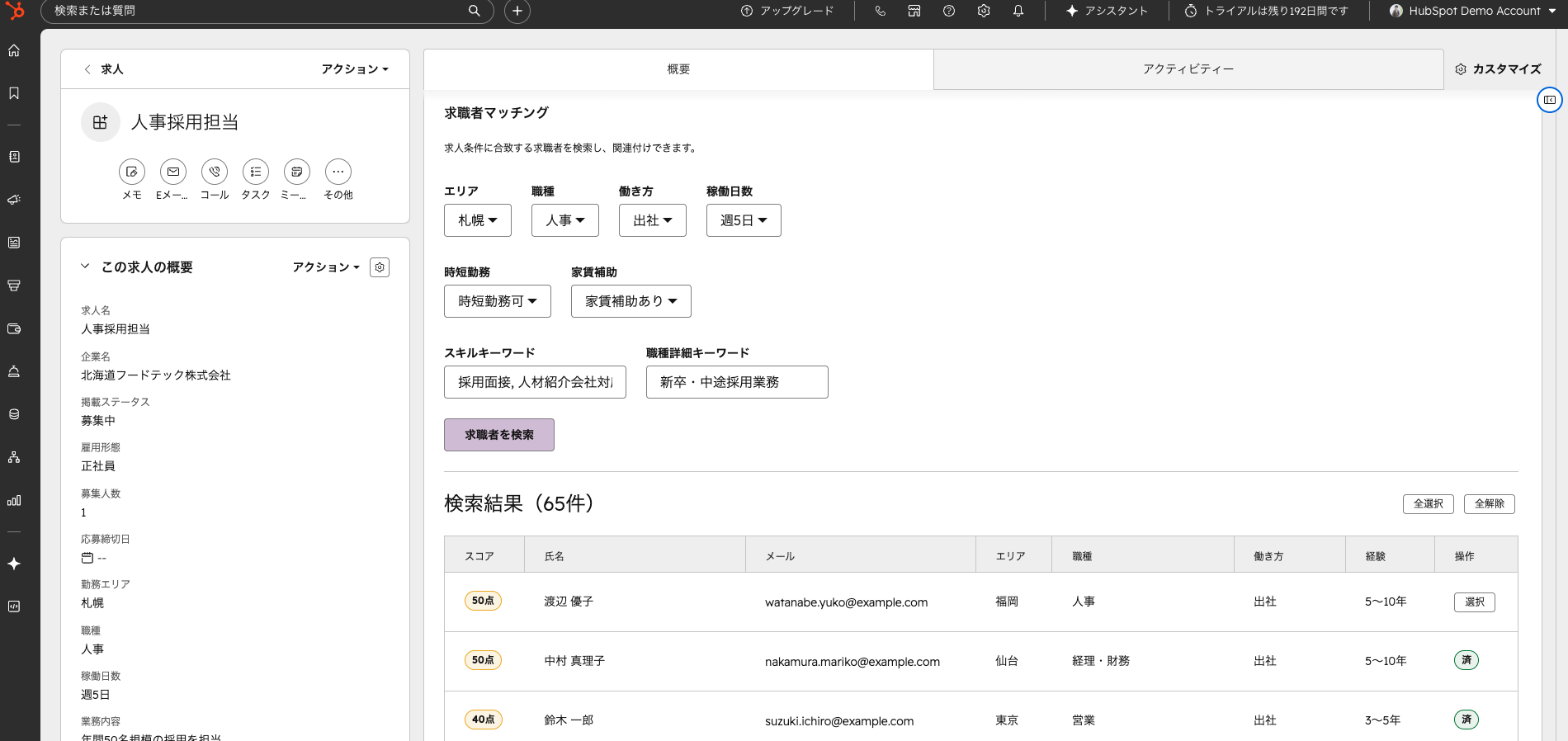This screenshot has width=1568, height=741.
Task: Open the エリア dropdown showing 札幌
Action: [478, 220]
